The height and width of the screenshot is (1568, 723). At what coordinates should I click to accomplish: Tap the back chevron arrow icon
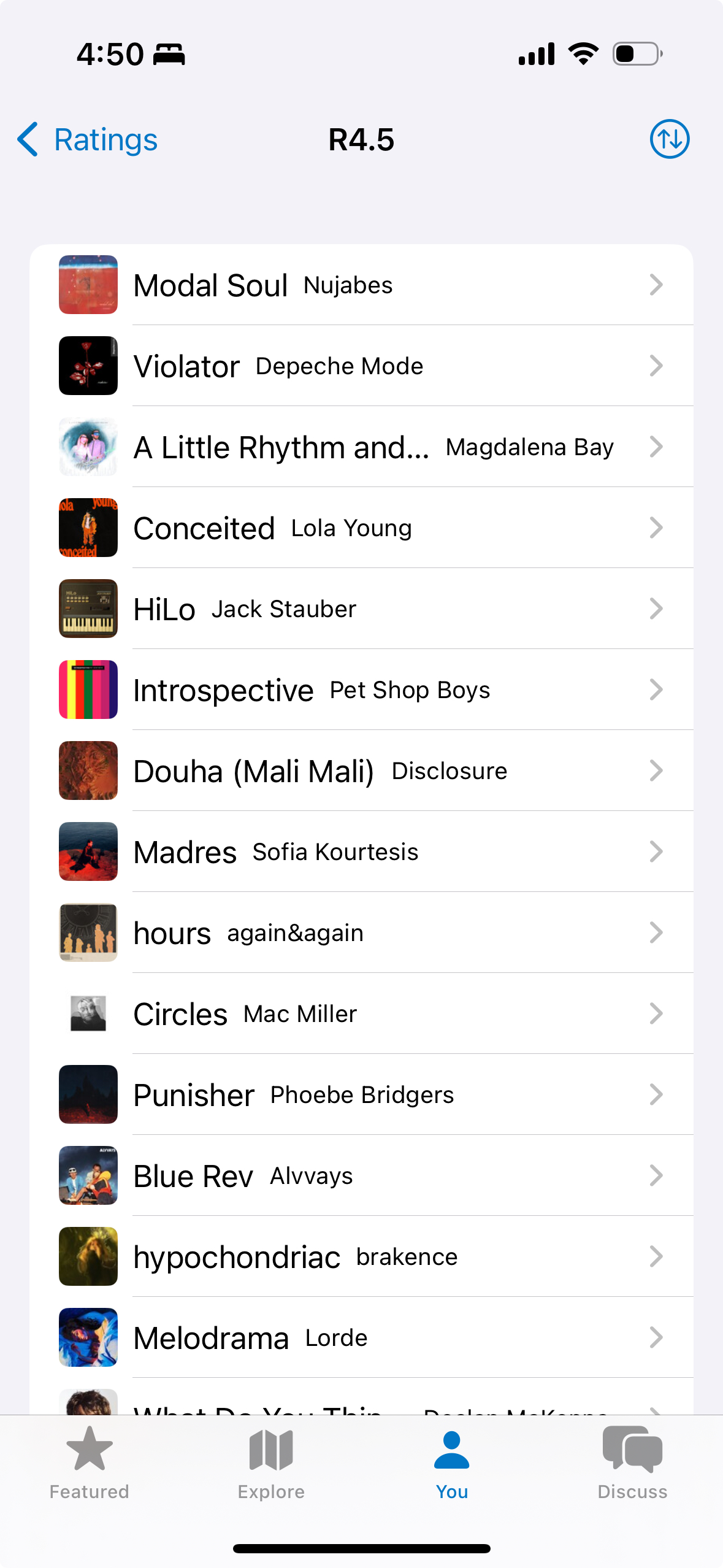pyautogui.click(x=28, y=140)
